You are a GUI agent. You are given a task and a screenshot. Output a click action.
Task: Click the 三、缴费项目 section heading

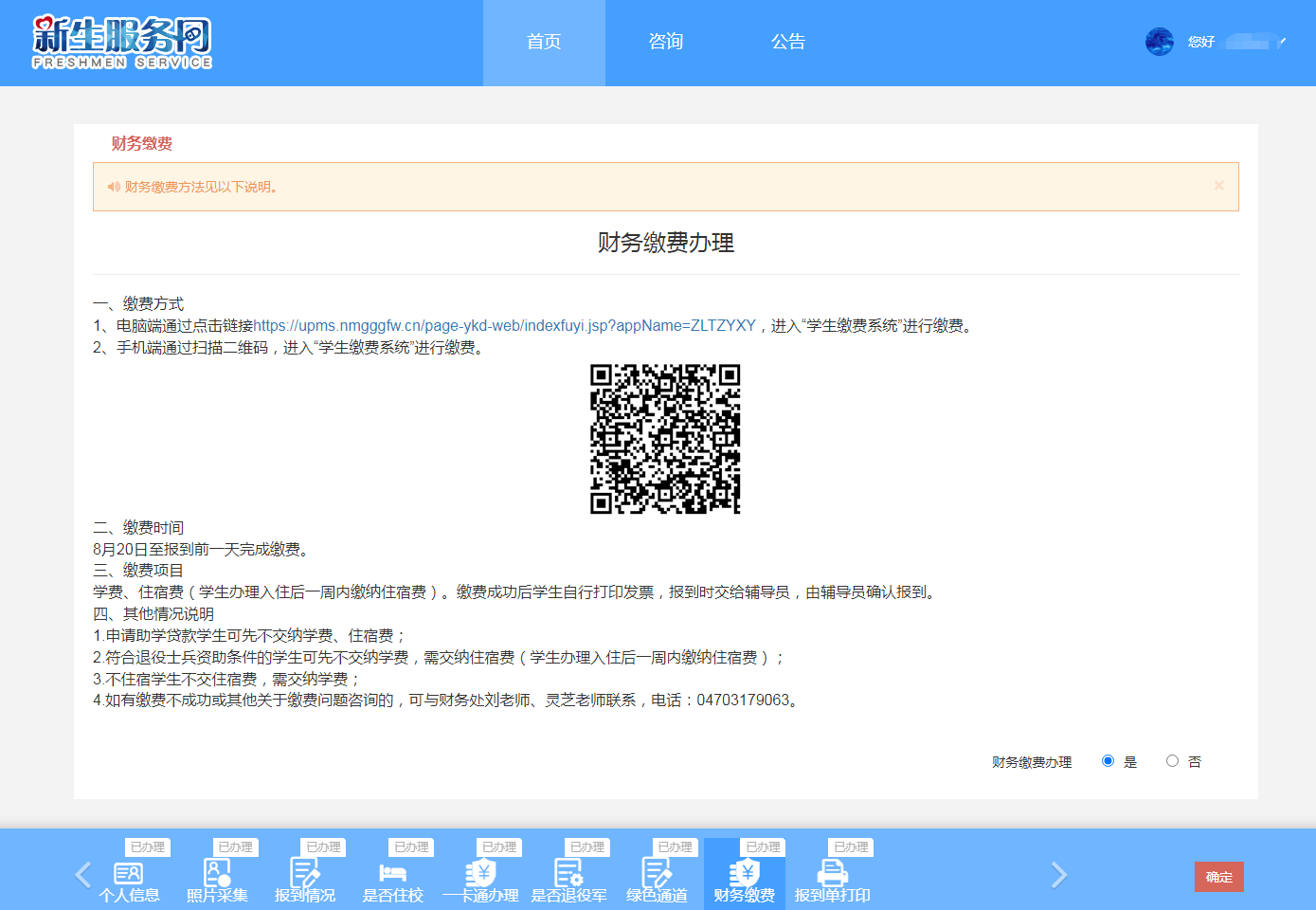coord(138,571)
